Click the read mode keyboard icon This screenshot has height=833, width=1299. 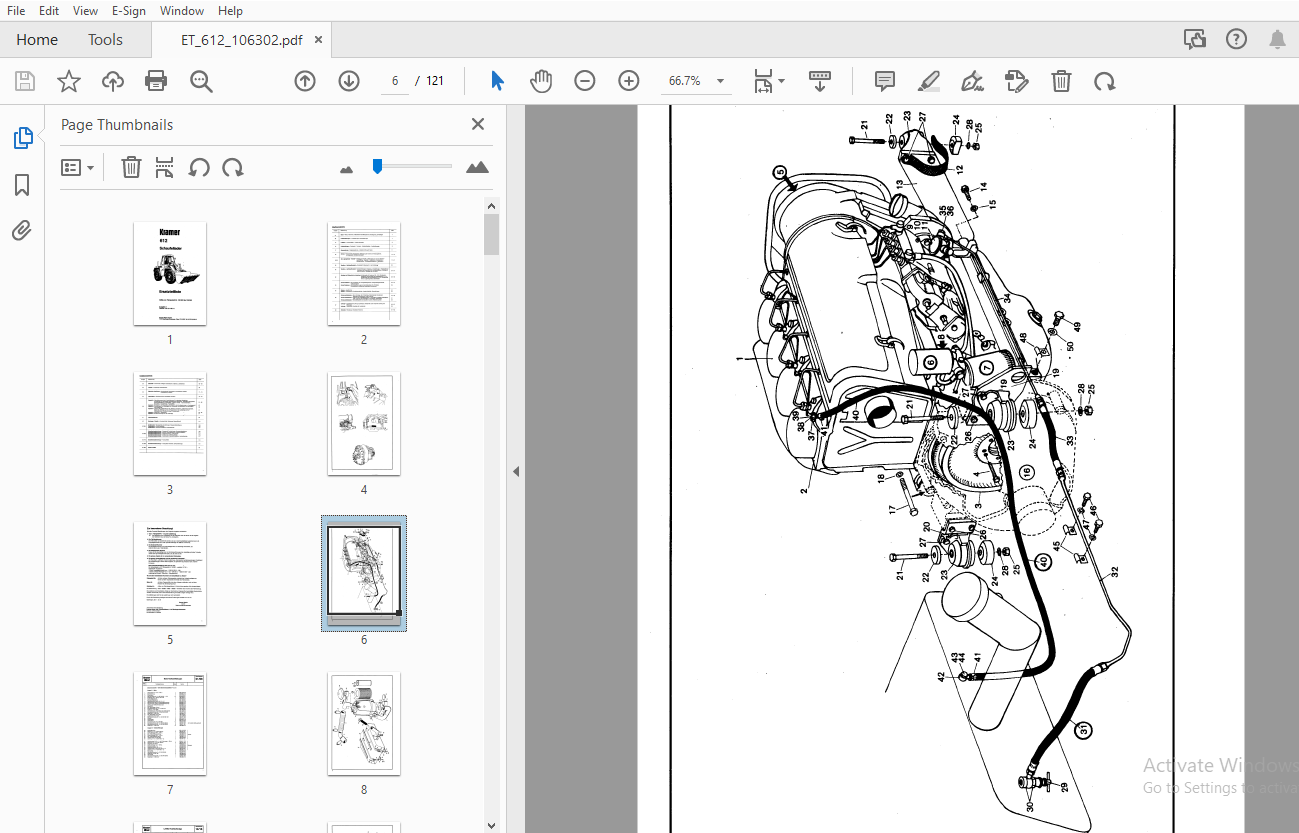(820, 81)
